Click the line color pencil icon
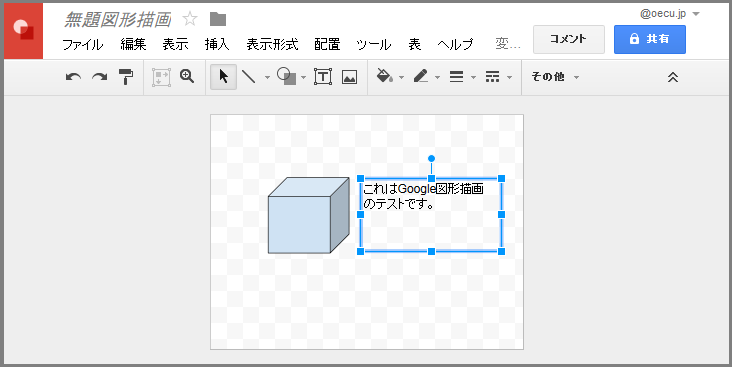 point(421,77)
